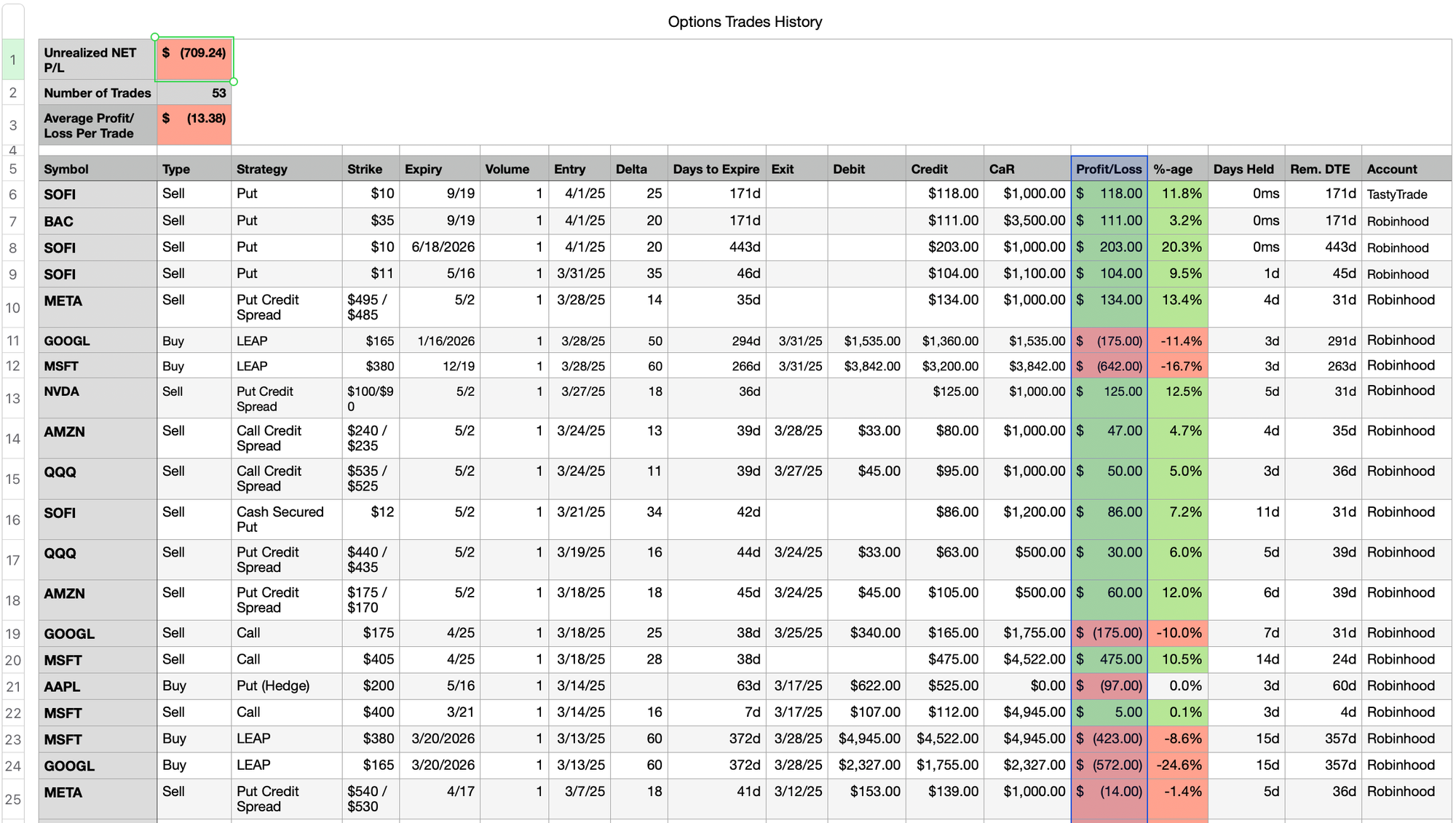Select the '$1,535.00' debit cell
This screenshot has width=1456, height=823.
866,341
